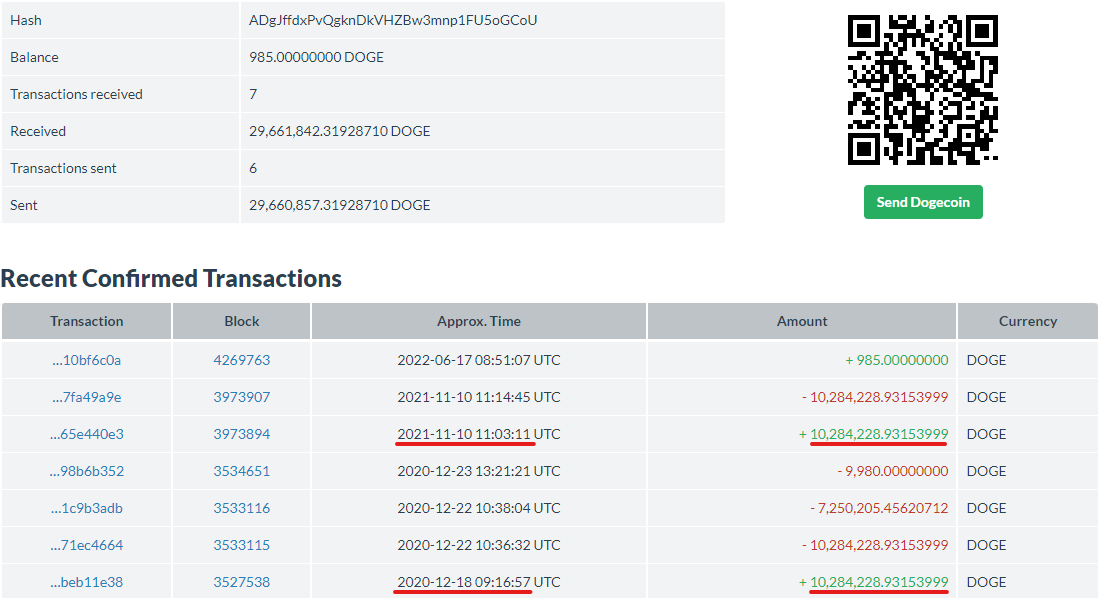Click the Transaction column header
The width and height of the screenshot is (1101, 598).
click(86, 321)
